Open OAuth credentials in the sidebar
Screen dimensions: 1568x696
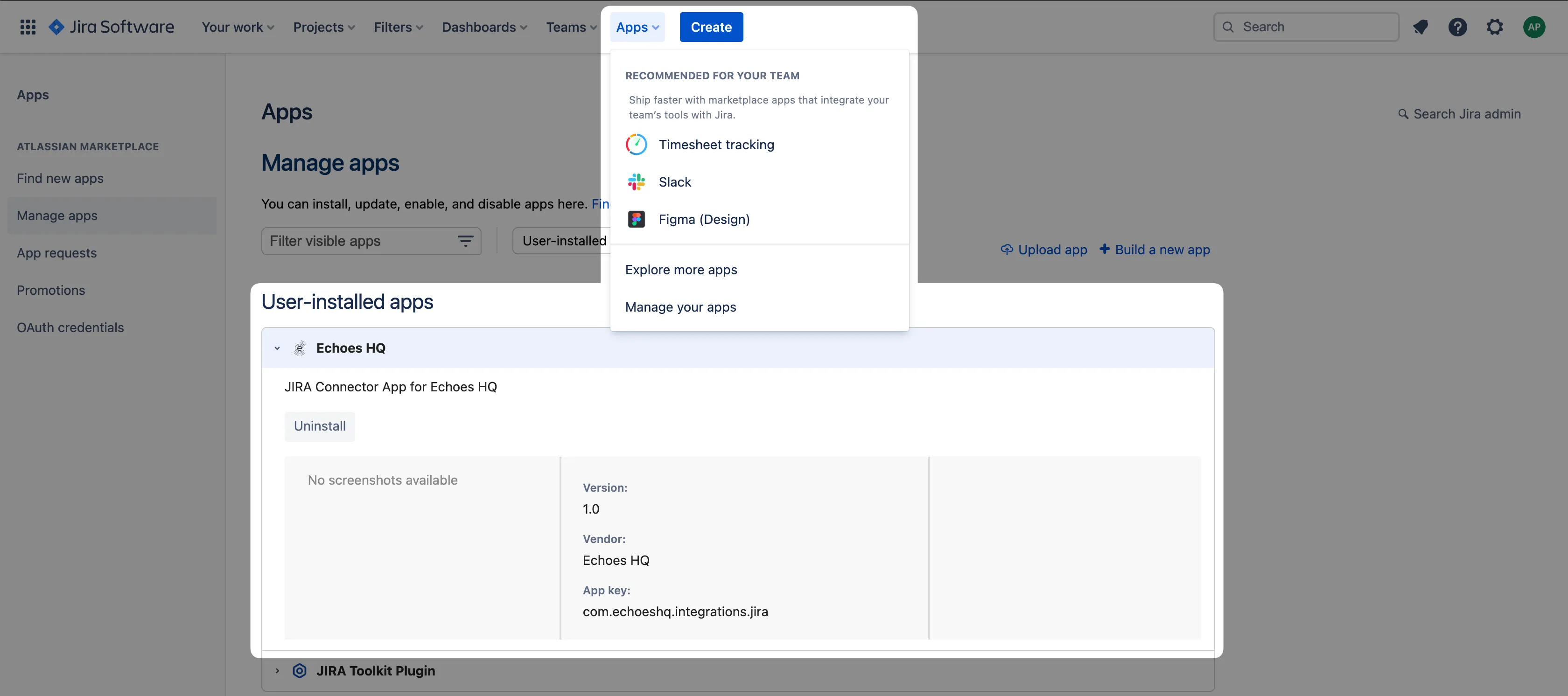112,327
